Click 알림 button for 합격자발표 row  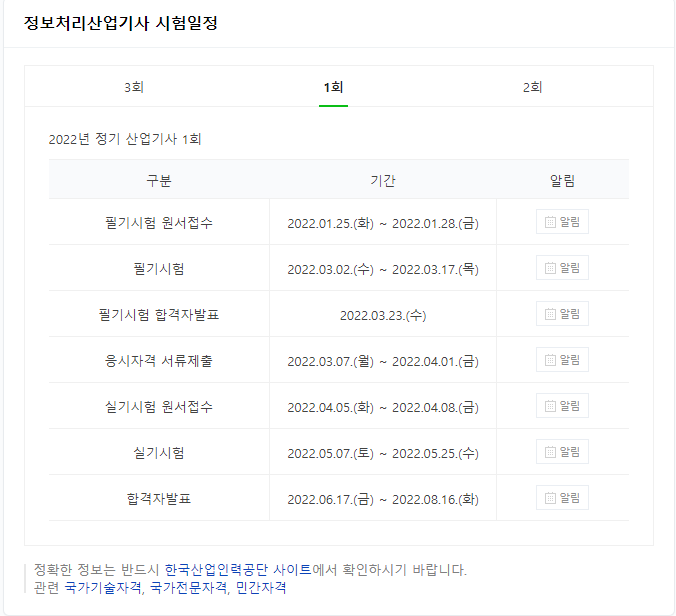click(x=562, y=498)
